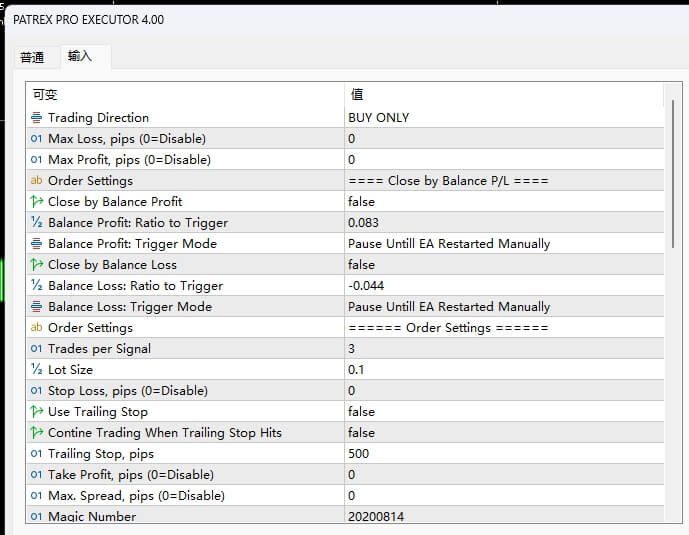Select the Lot Size label
Screen dimensions: 689x535
70,370
